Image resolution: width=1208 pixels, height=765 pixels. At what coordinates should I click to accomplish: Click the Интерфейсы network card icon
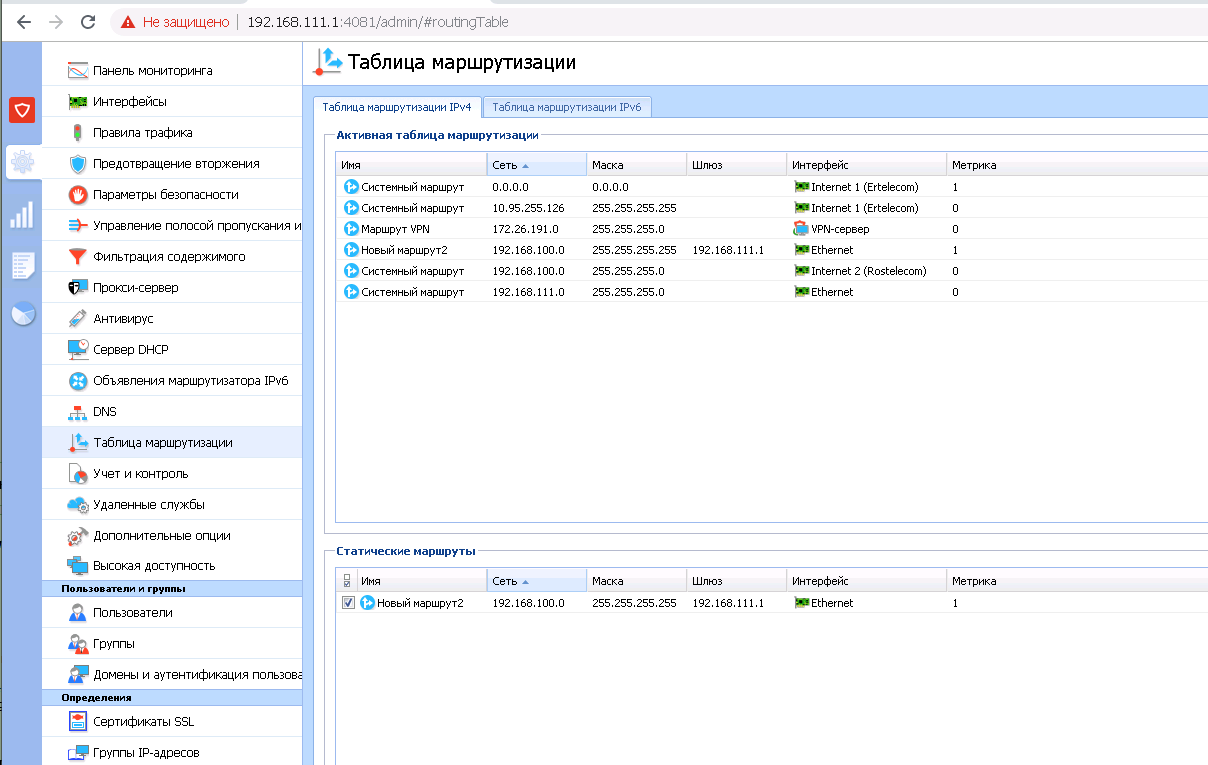pos(78,102)
